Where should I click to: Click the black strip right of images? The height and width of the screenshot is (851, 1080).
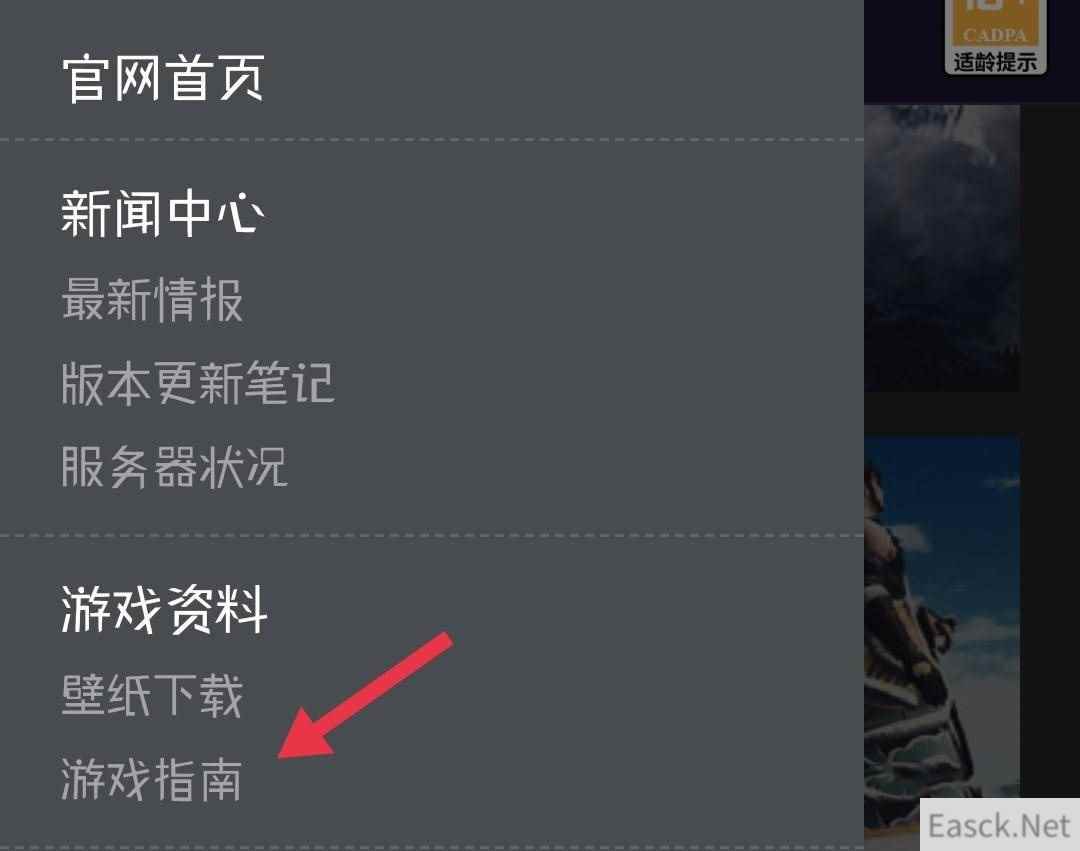[x=1050, y=448]
